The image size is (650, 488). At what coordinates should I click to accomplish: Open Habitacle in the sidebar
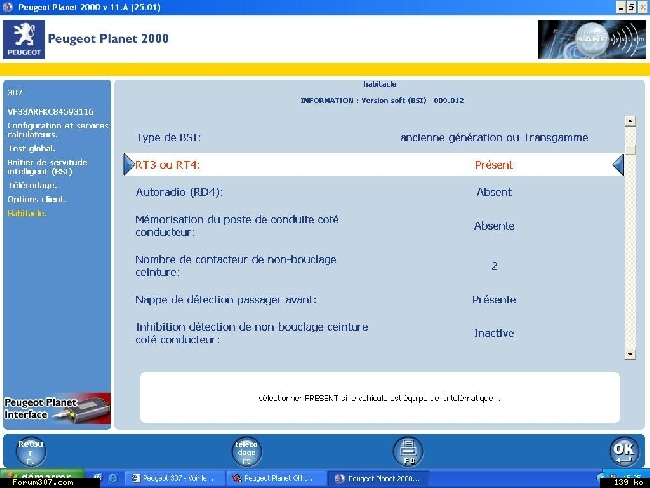(x=27, y=213)
